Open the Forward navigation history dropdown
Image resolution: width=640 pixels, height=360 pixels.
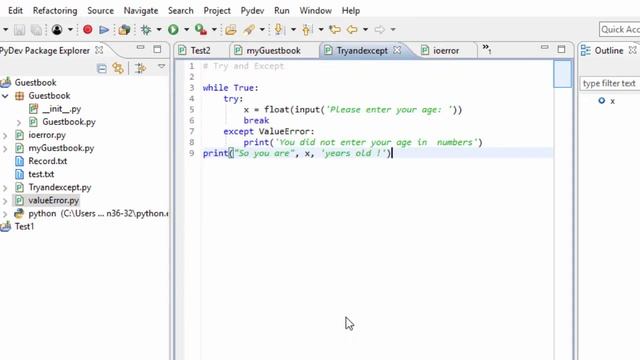point(393,30)
